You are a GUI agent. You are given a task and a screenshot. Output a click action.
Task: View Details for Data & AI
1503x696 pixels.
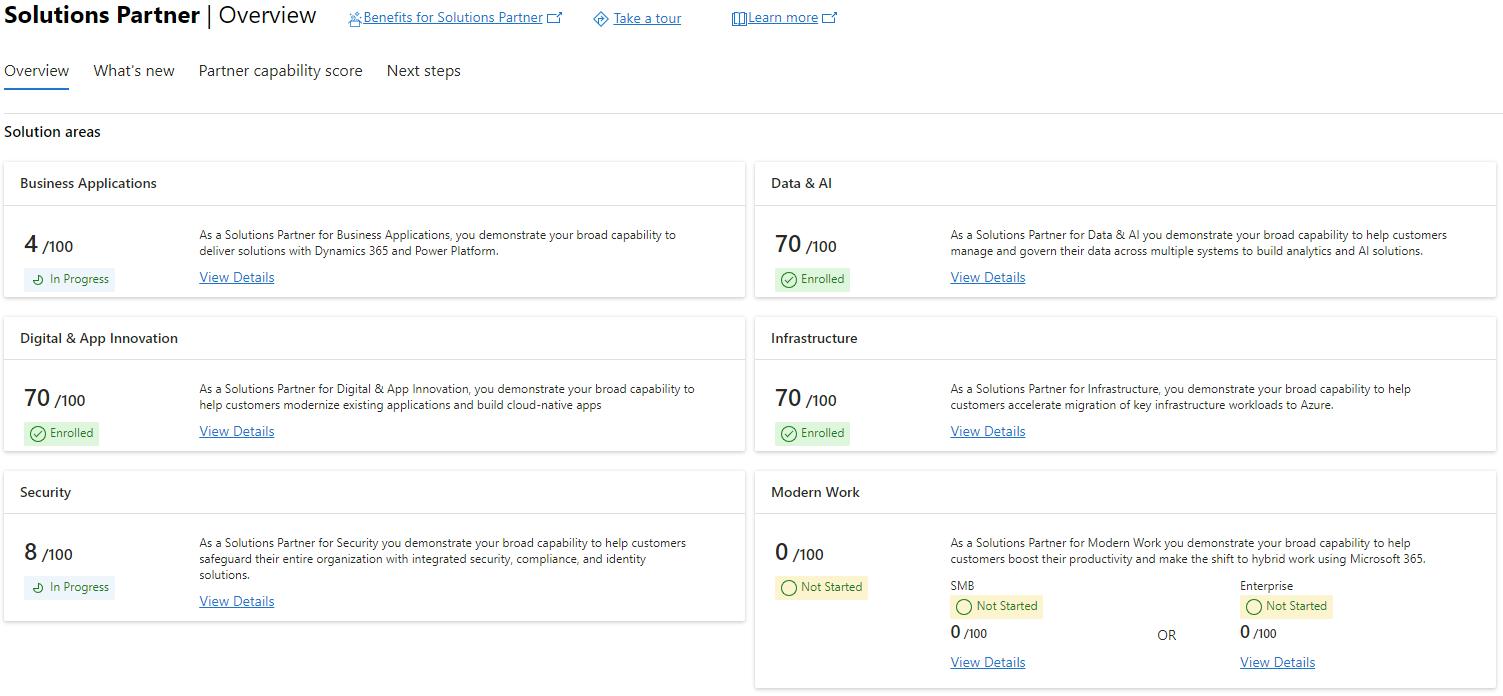988,278
